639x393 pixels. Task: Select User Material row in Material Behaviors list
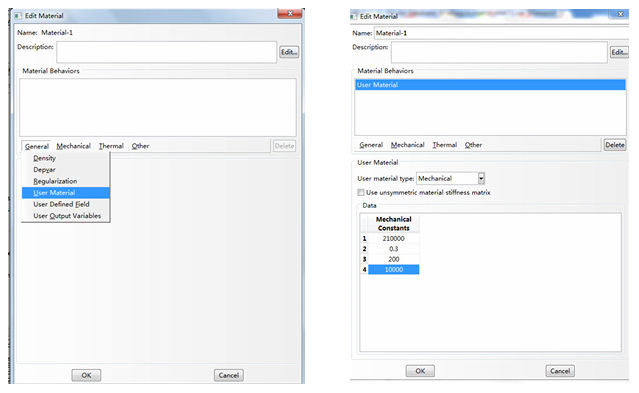(490, 85)
